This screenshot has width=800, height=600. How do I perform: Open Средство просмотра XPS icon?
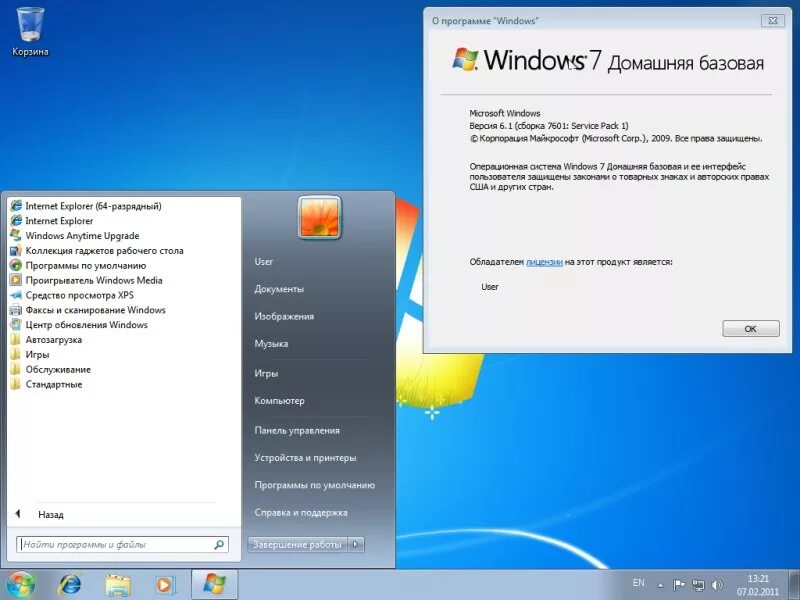tap(16, 295)
